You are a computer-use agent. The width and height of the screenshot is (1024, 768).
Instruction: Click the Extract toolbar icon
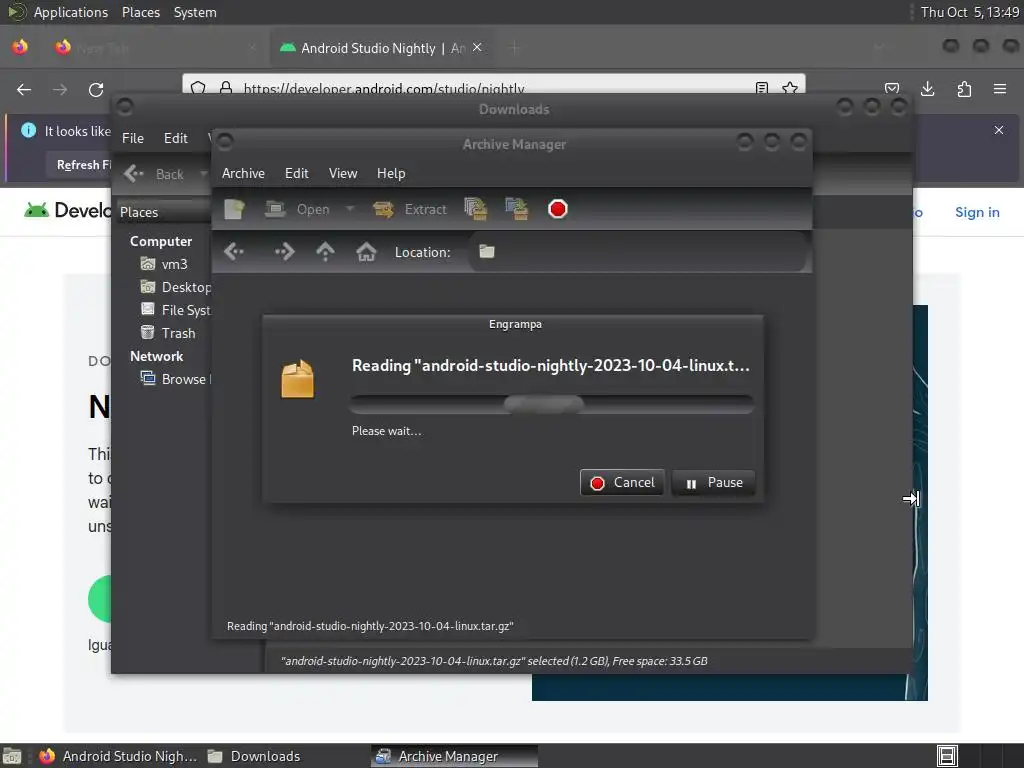pos(383,209)
